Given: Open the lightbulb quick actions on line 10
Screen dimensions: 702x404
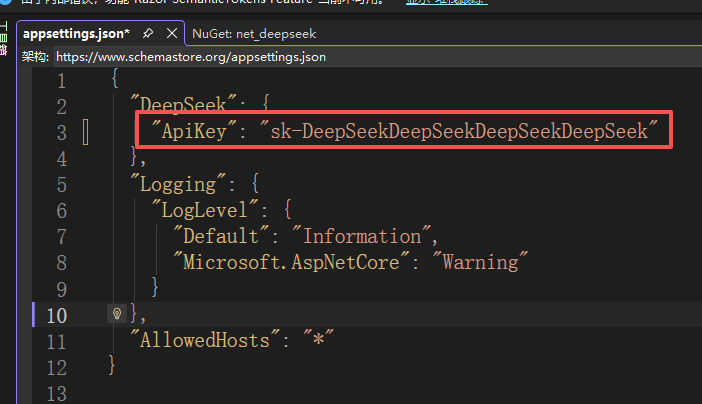Looking at the screenshot, I should [117, 314].
